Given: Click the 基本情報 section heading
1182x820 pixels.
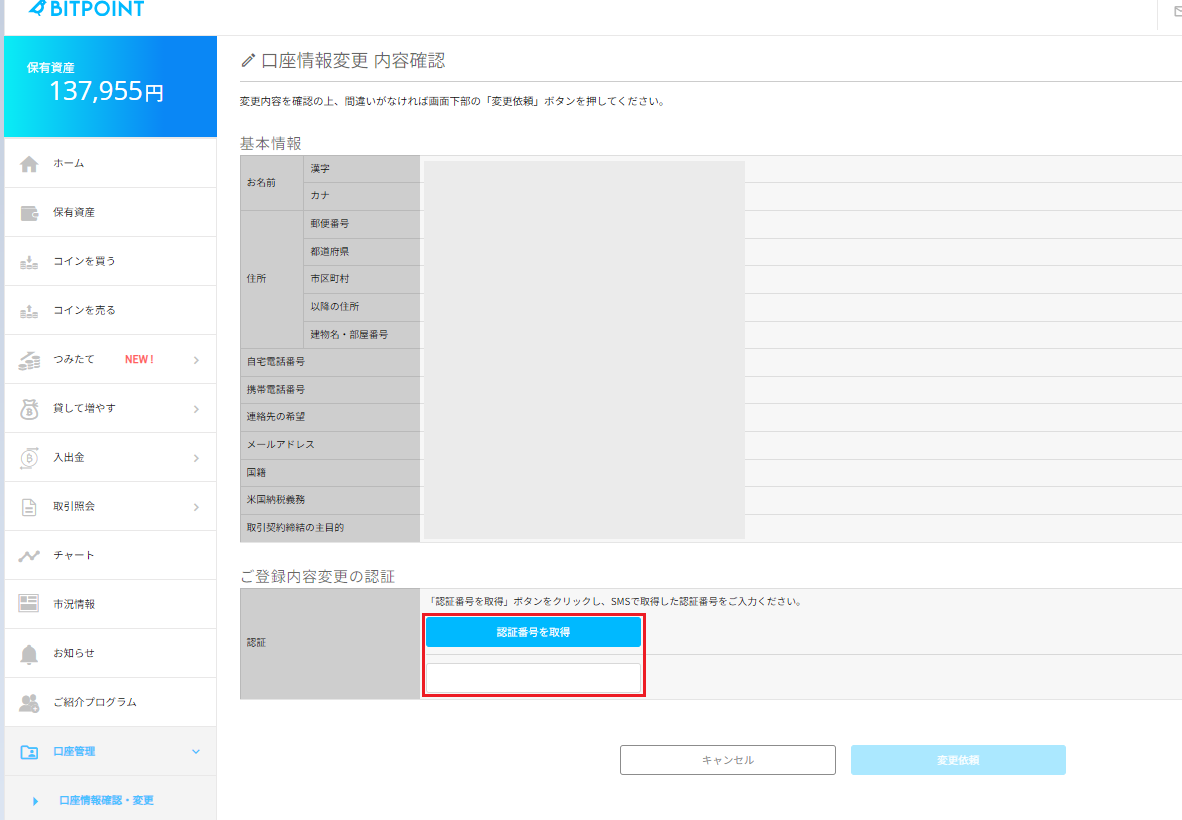Looking at the screenshot, I should pos(271,143).
